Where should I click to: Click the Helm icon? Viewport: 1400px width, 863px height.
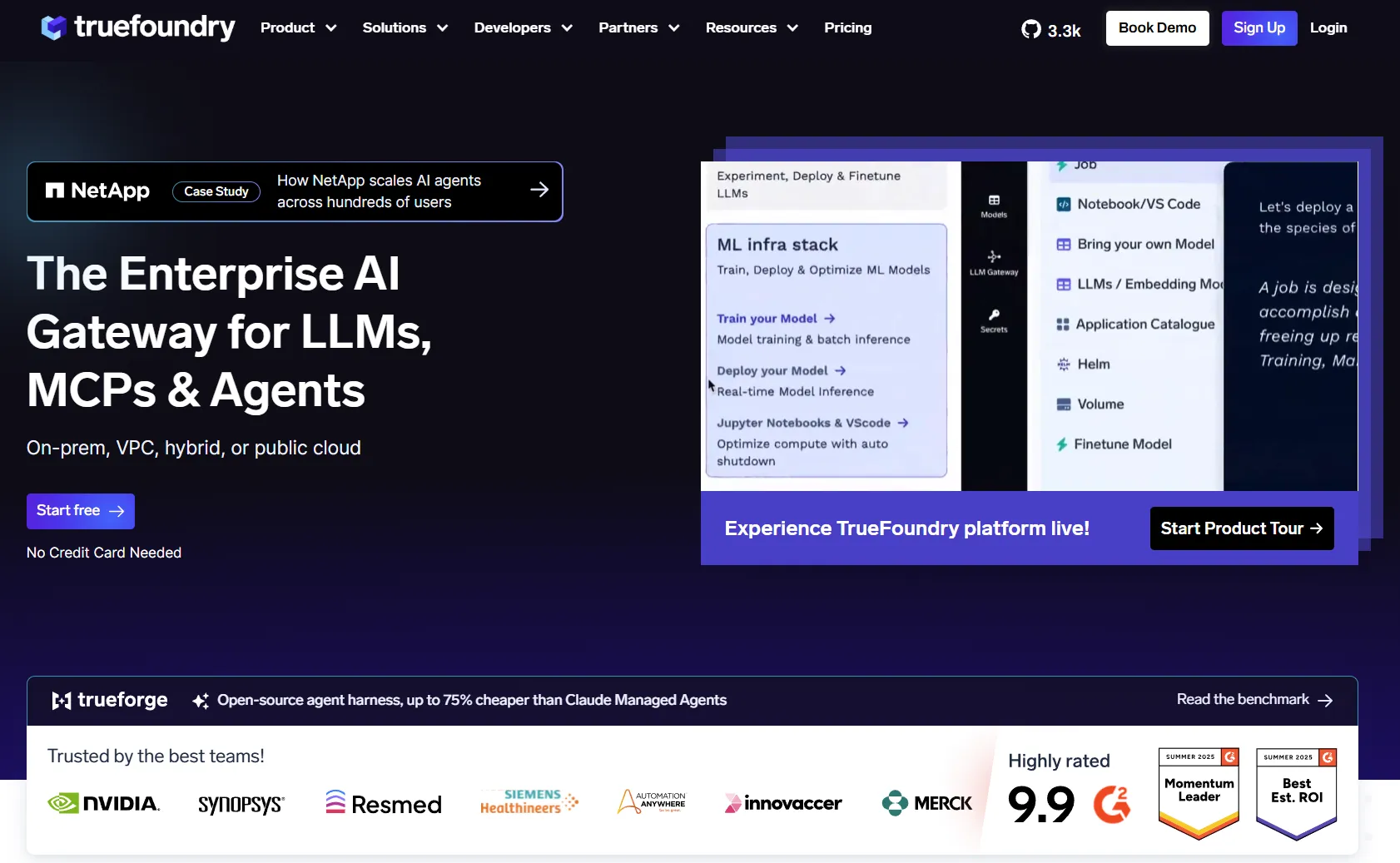[x=1064, y=364]
